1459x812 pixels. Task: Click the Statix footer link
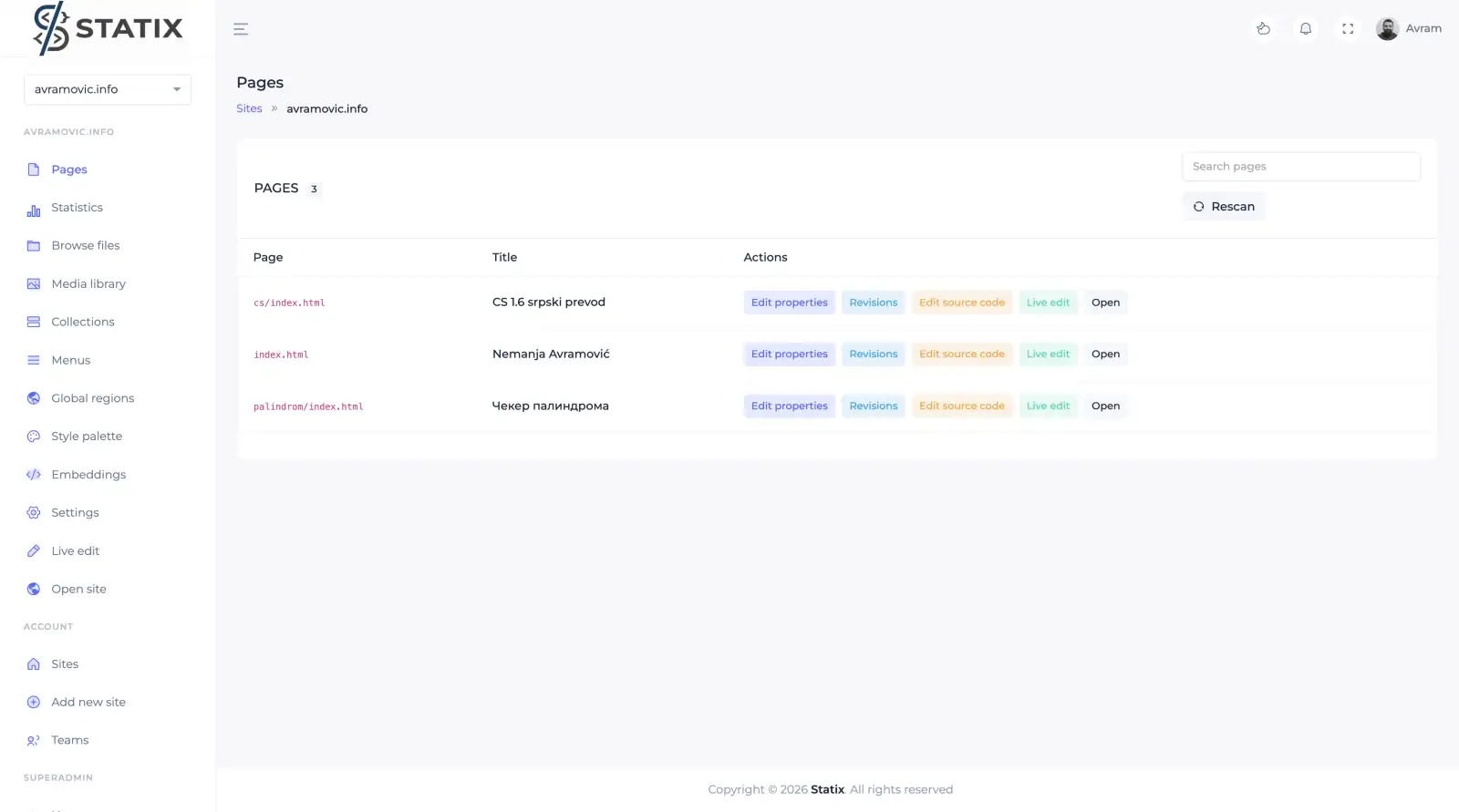coord(827,790)
